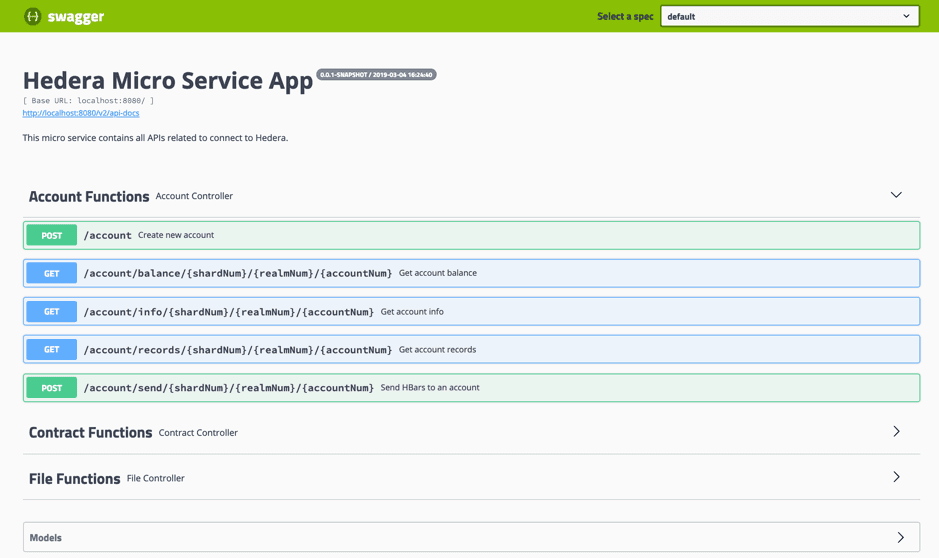
Task: Click 'Get account info' description
Action: pyautogui.click(x=412, y=311)
